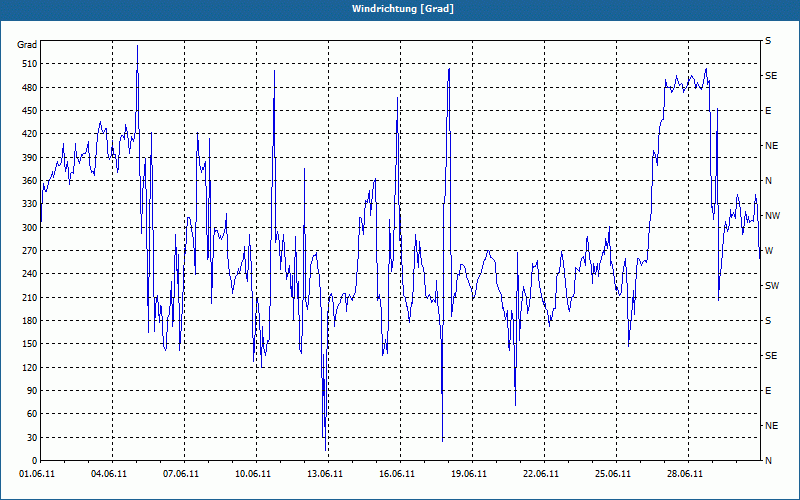Select the y-axis value 360
The width and height of the screenshot is (800, 500).
click(x=30, y=181)
